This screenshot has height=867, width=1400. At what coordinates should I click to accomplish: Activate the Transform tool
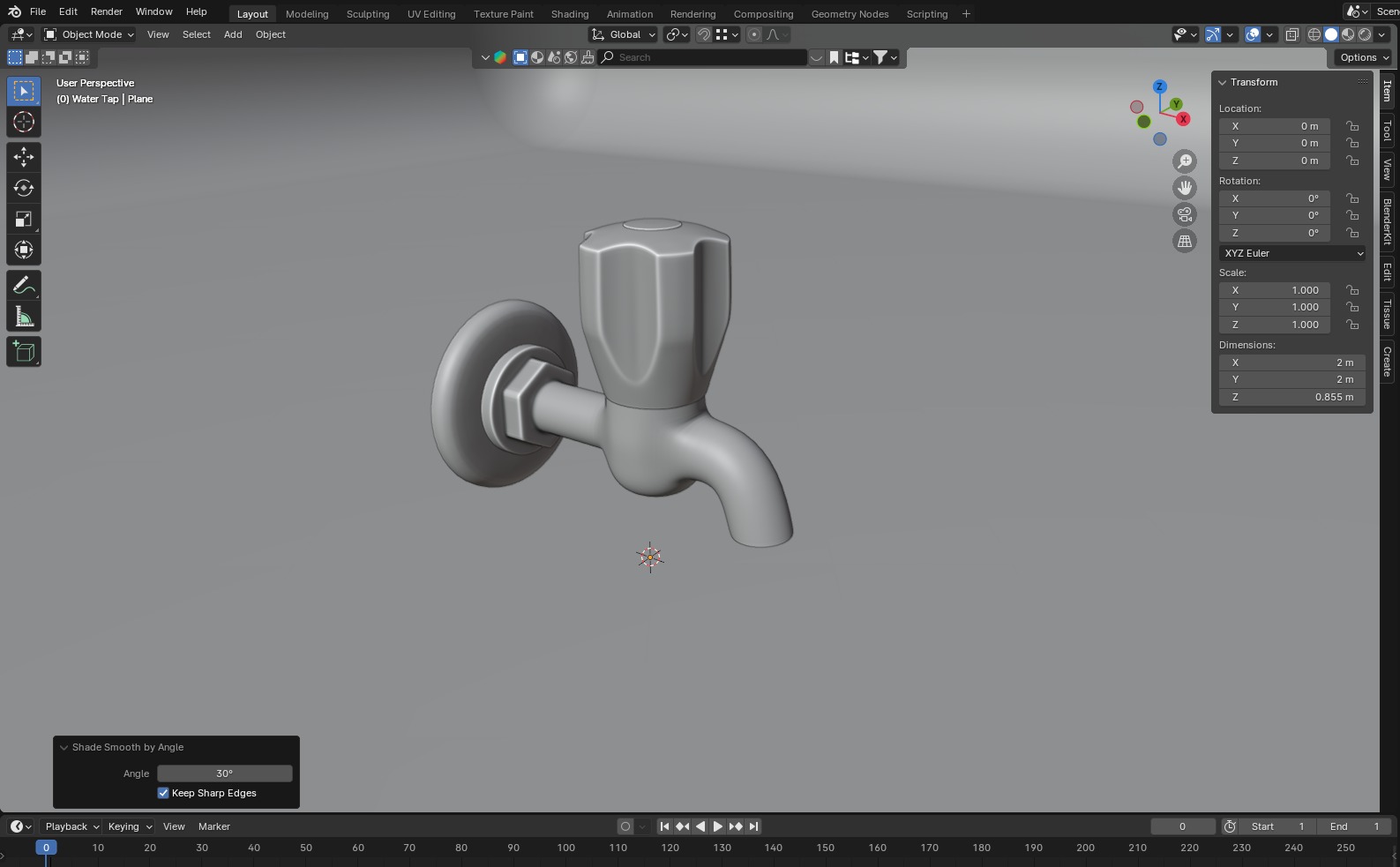tap(24, 250)
